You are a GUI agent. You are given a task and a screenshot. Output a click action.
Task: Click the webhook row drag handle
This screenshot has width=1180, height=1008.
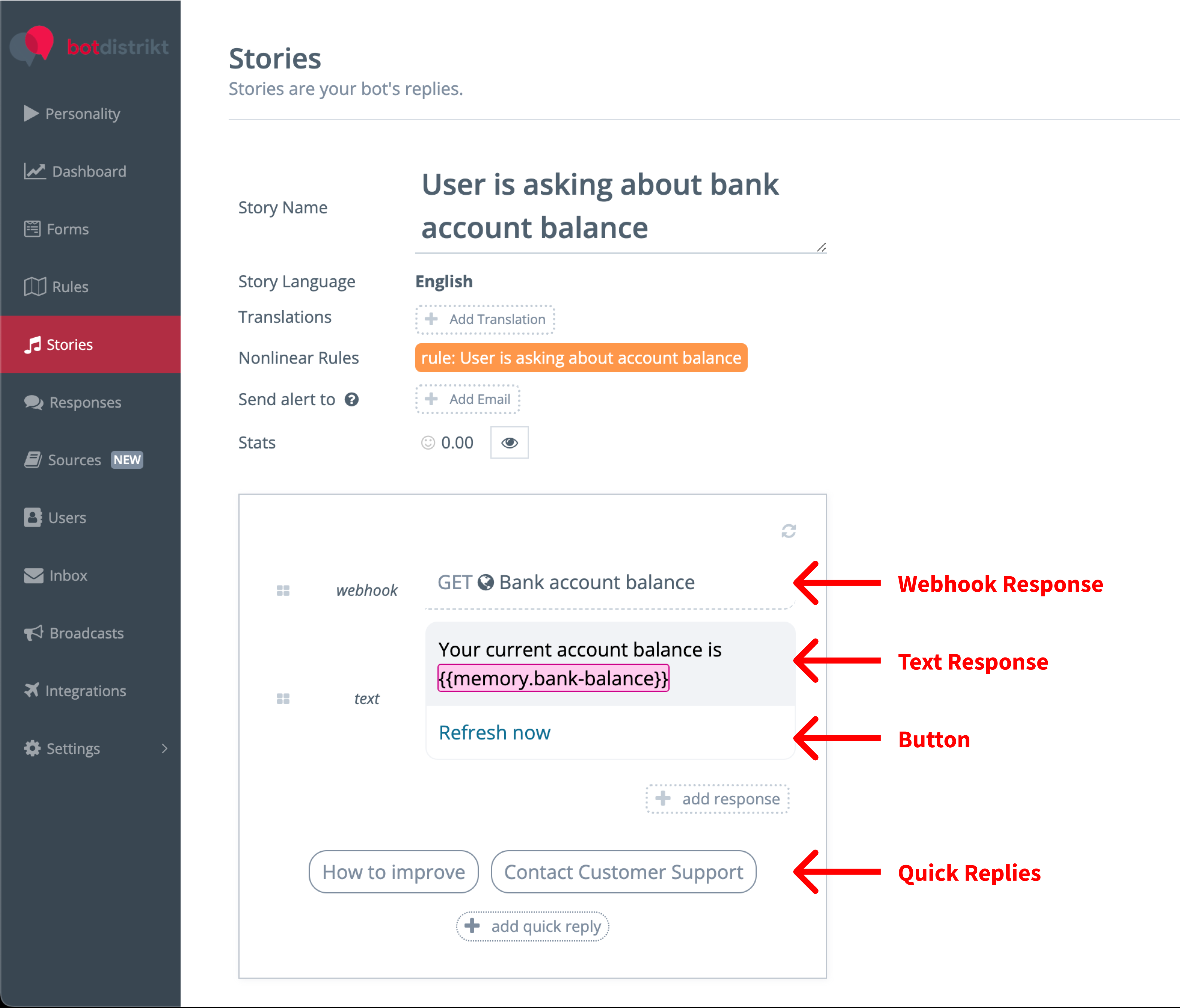pyautogui.click(x=283, y=590)
